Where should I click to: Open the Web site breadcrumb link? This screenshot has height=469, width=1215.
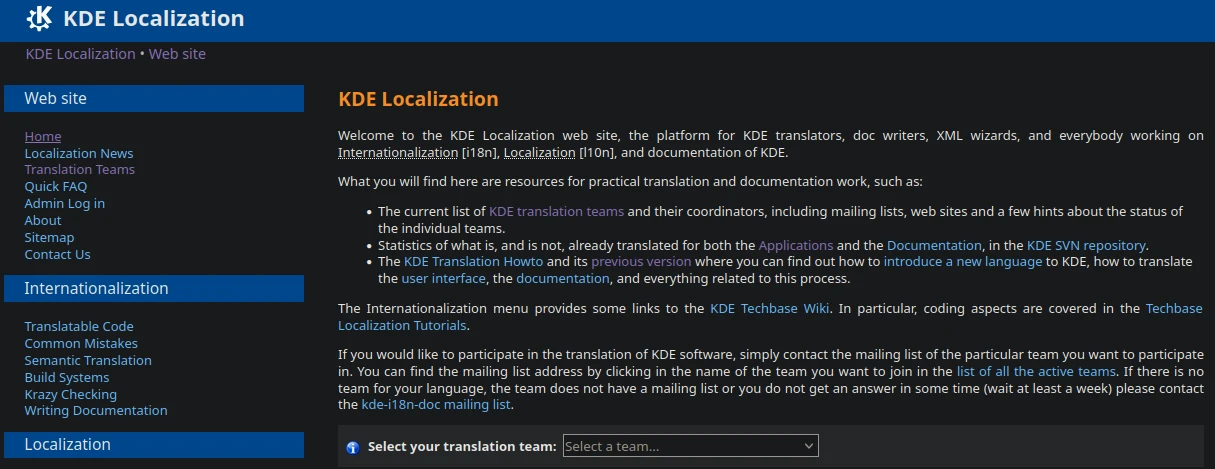click(177, 54)
